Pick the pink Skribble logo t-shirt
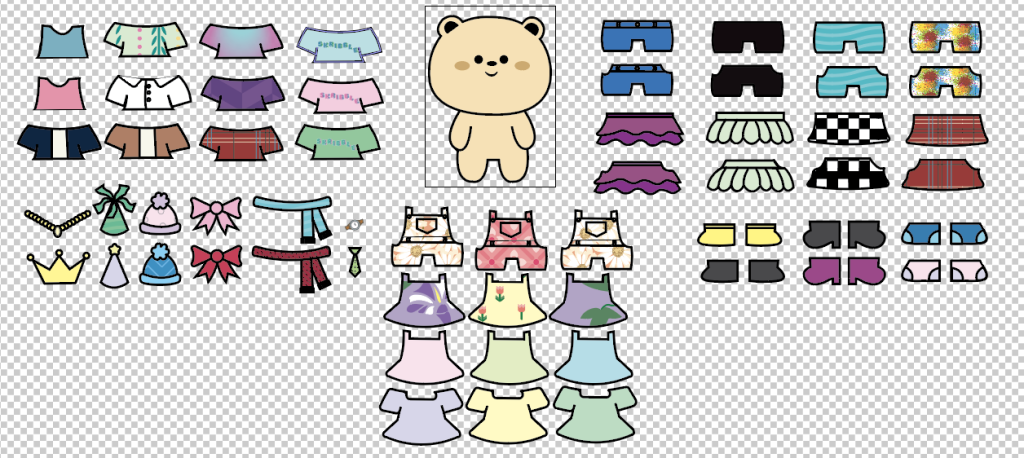 point(340,94)
